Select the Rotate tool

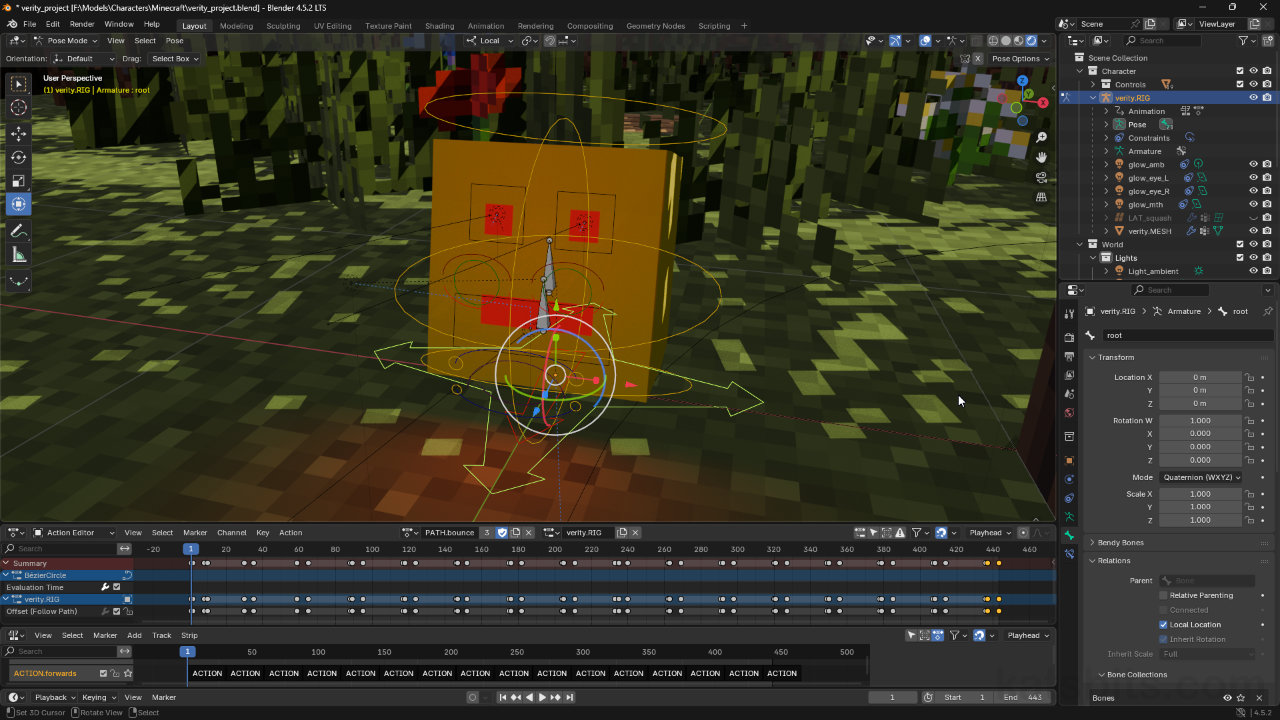[x=19, y=157]
